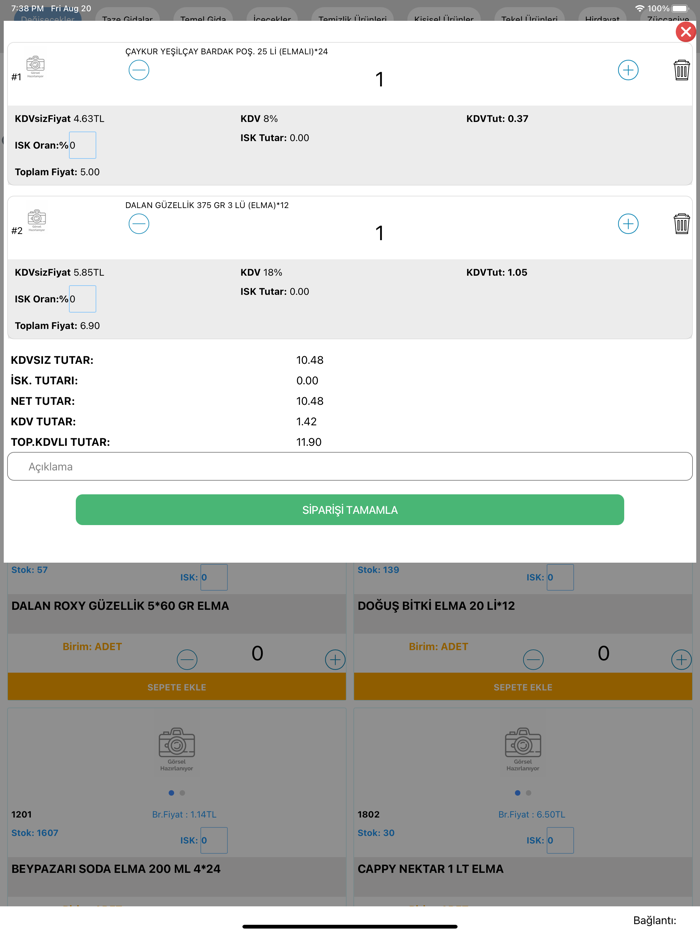
Task: Tap TOP.KDVLI TUTAR value 11.90
Action: click(x=309, y=442)
